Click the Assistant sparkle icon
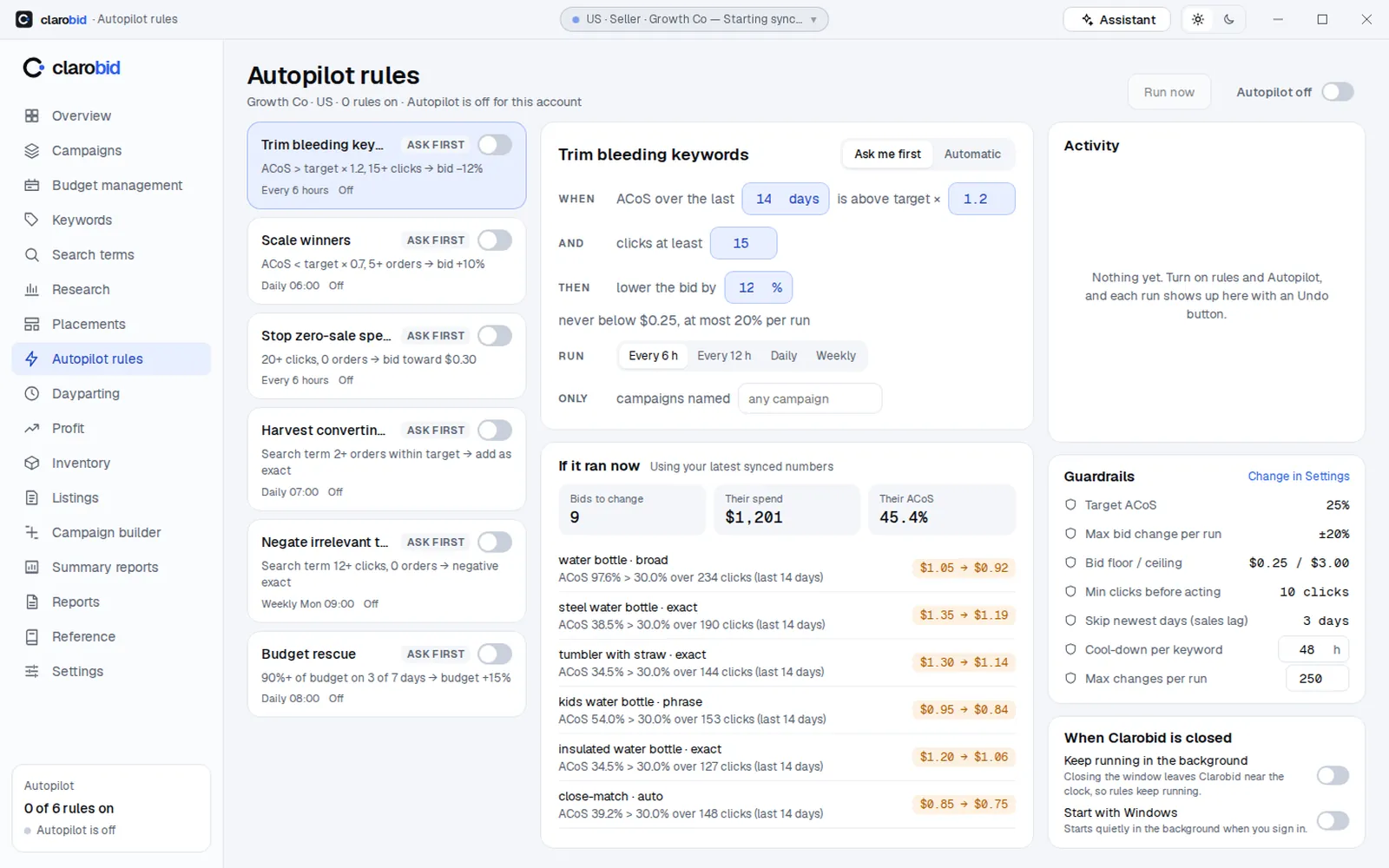 pyautogui.click(x=1087, y=20)
